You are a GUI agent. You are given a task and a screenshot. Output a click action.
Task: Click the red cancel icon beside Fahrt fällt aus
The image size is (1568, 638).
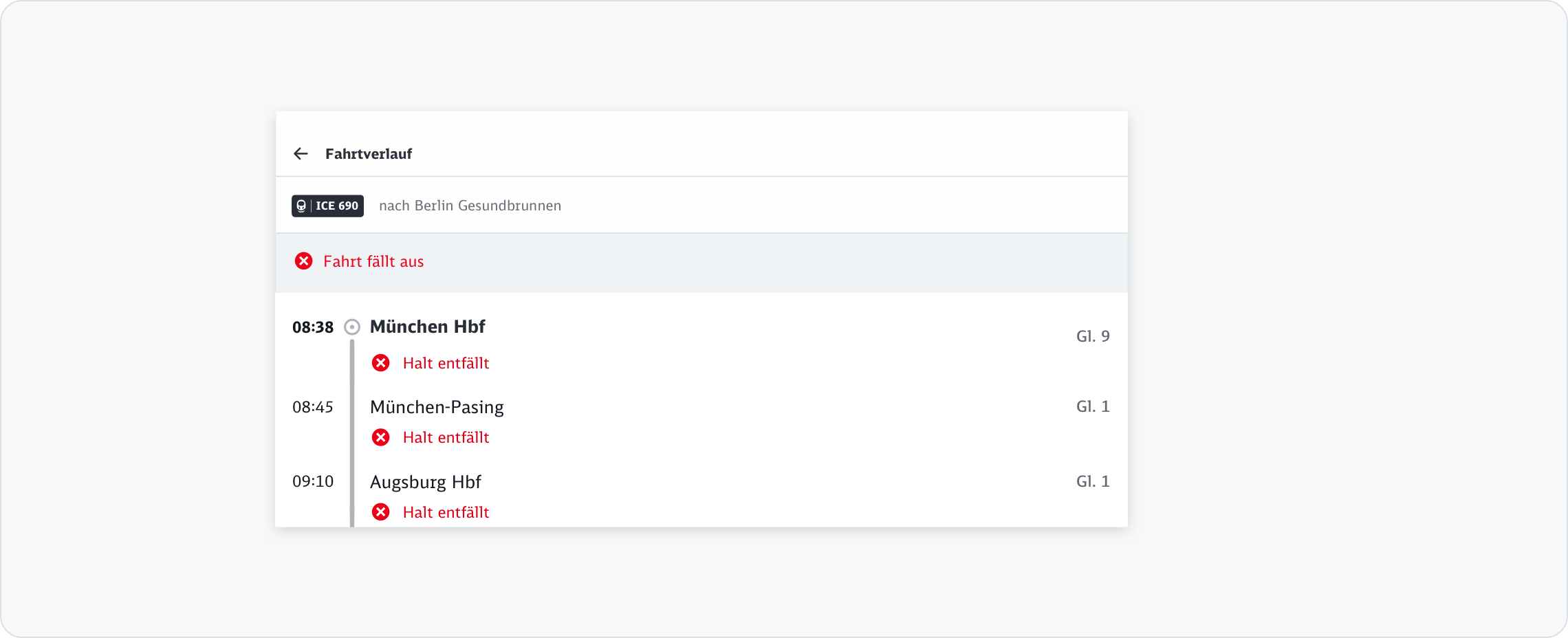(303, 261)
